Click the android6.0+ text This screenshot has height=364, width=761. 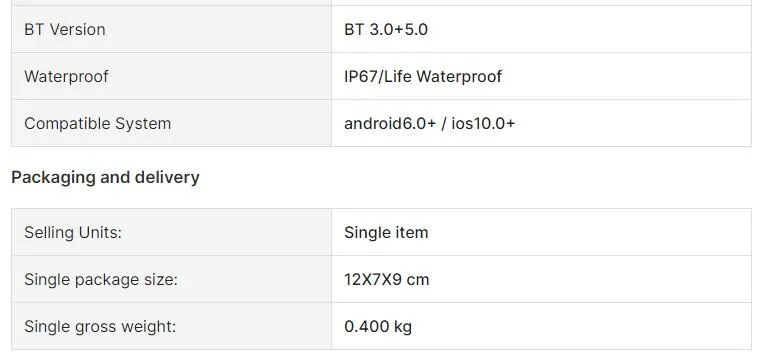[x=390, y=123]
